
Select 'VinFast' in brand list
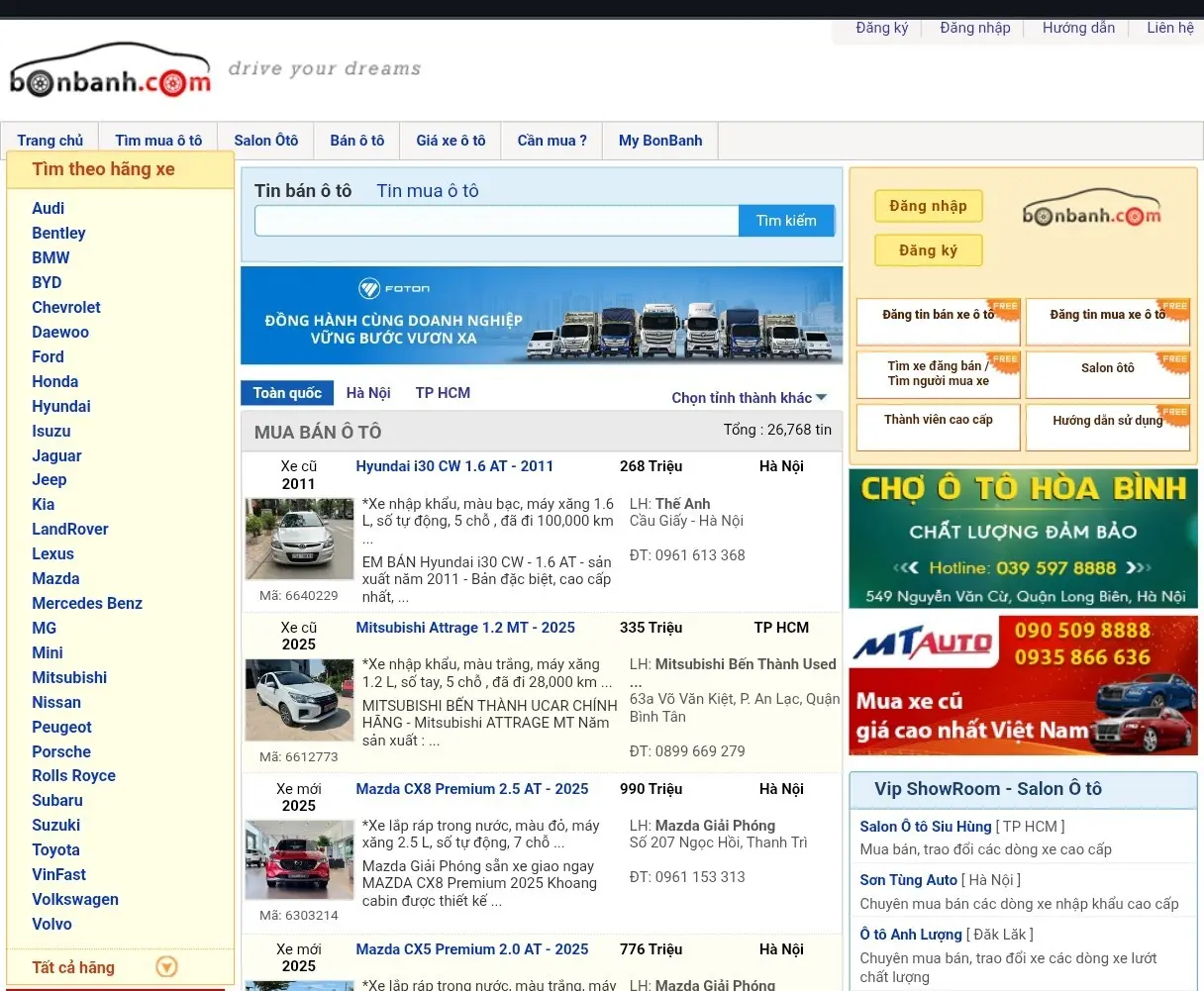pos(58,874)
